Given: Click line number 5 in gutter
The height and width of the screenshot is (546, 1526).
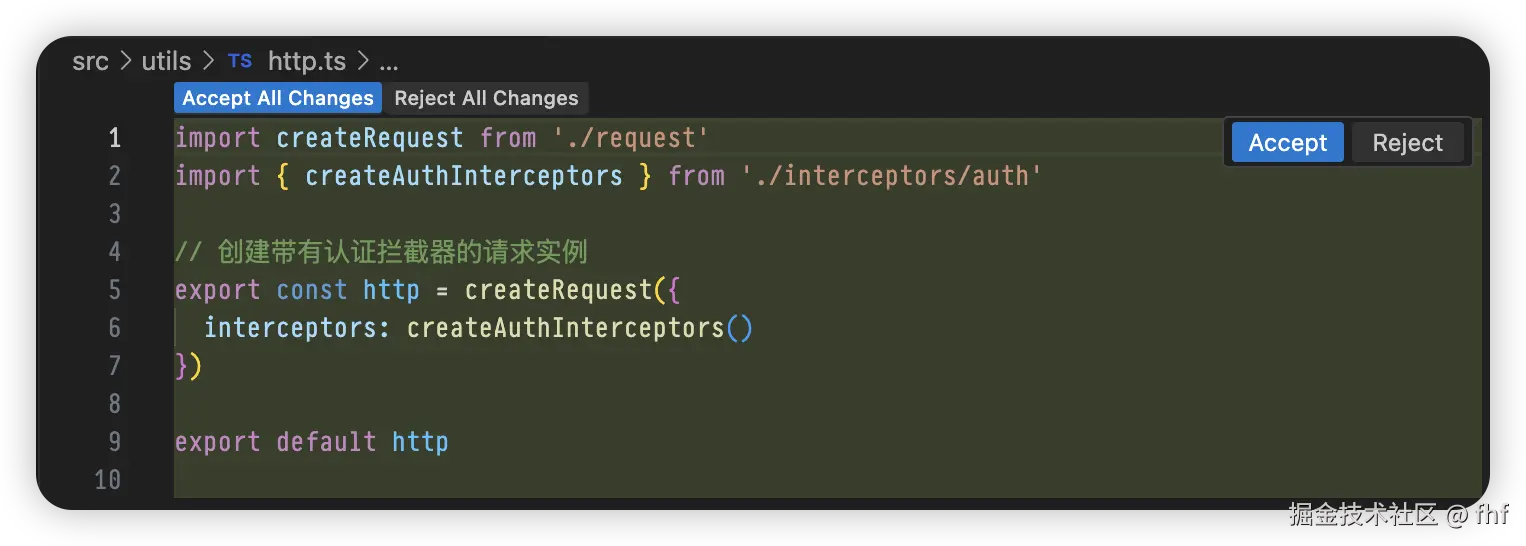Looking at the screenshot, I should coord(114,290).
